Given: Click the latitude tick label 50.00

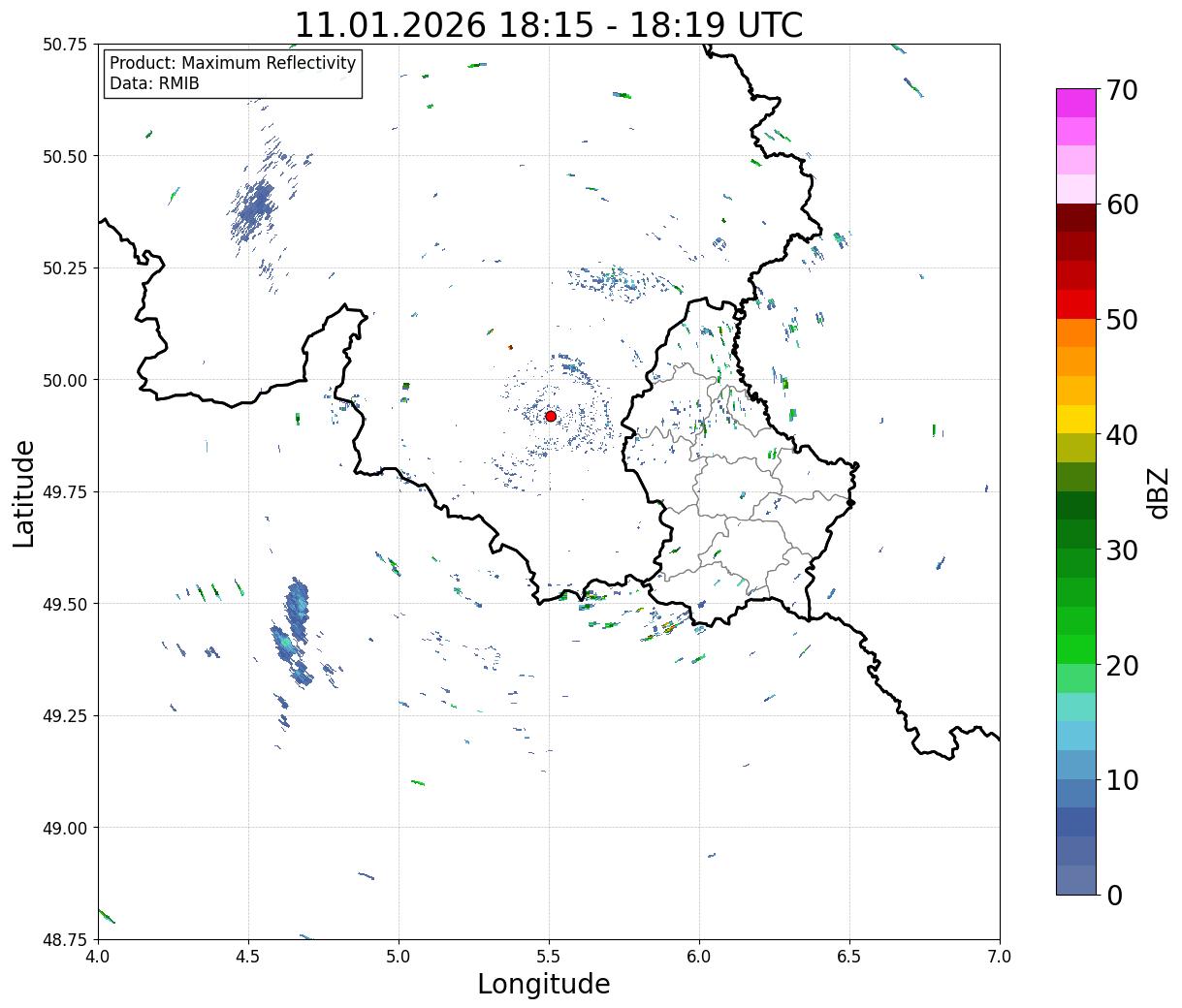Looking at the screenshot, I should point(65,380).
